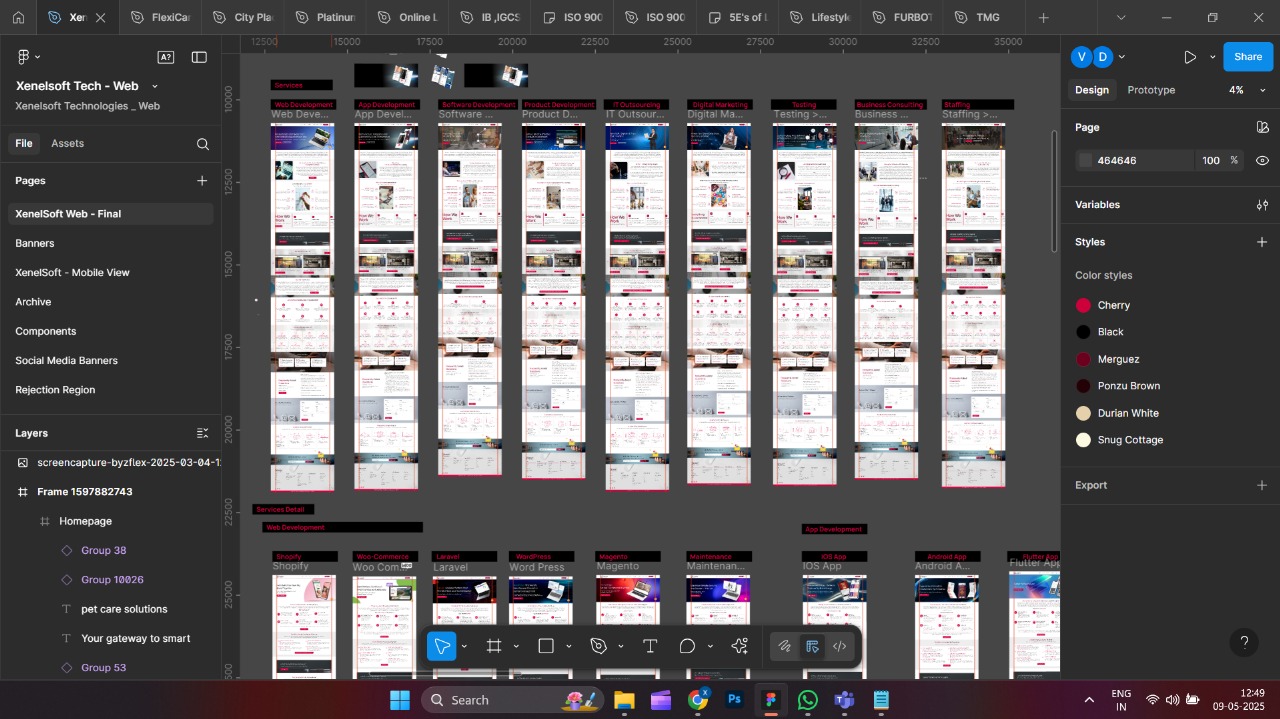Open the Lifestyle file tab

point(818,17)
